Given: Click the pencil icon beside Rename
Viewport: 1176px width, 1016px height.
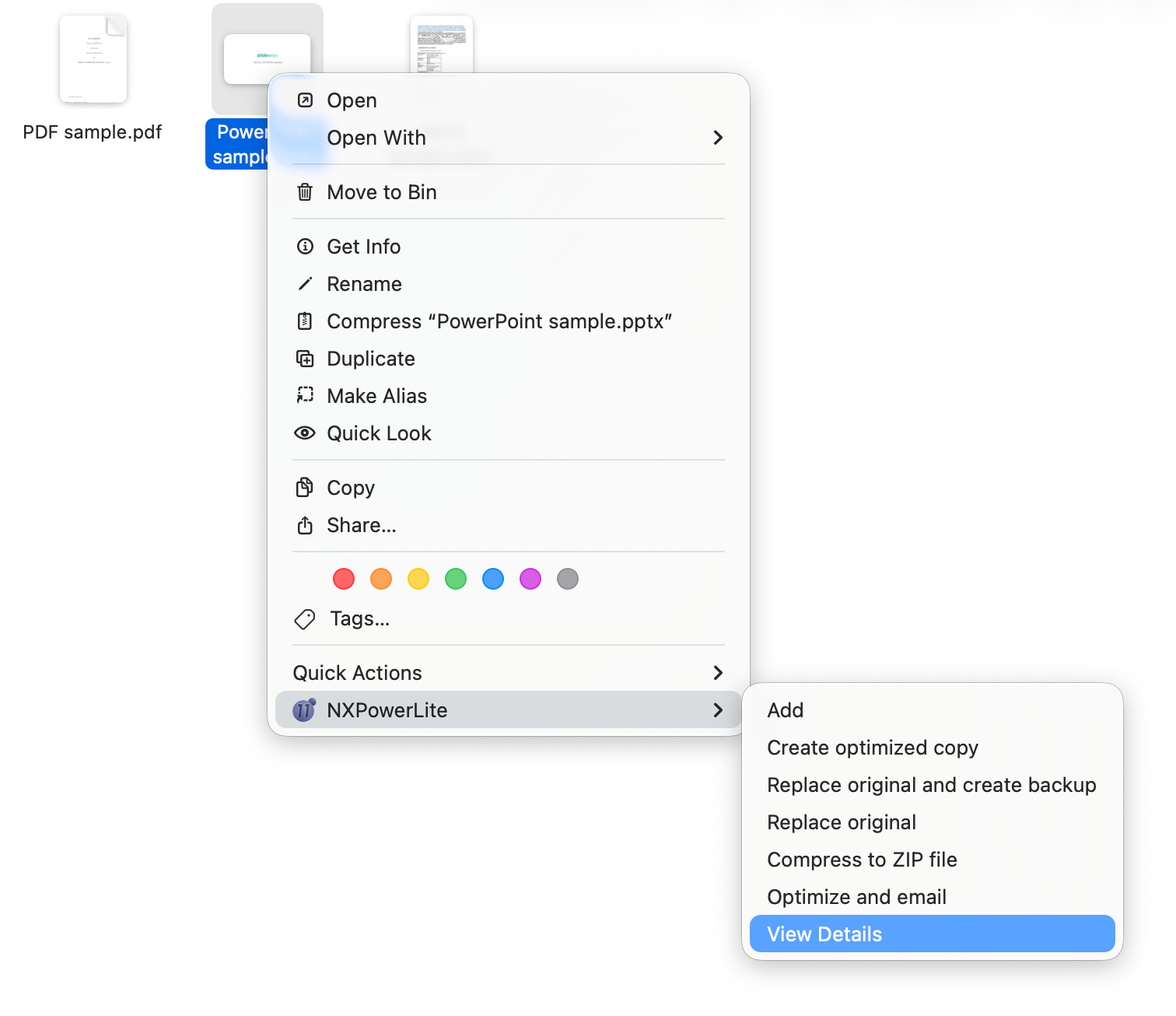Looking at the screenshot, I should pyautogui.click(x=305, y=283).
